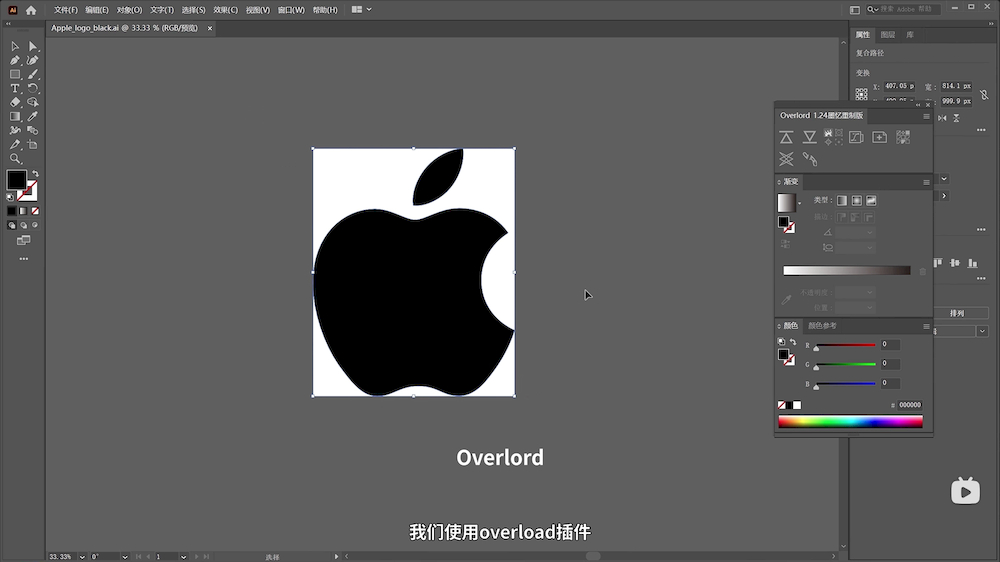Select the Direct Selection tool
Screen dimensions: 1000x562
point(33,47)
